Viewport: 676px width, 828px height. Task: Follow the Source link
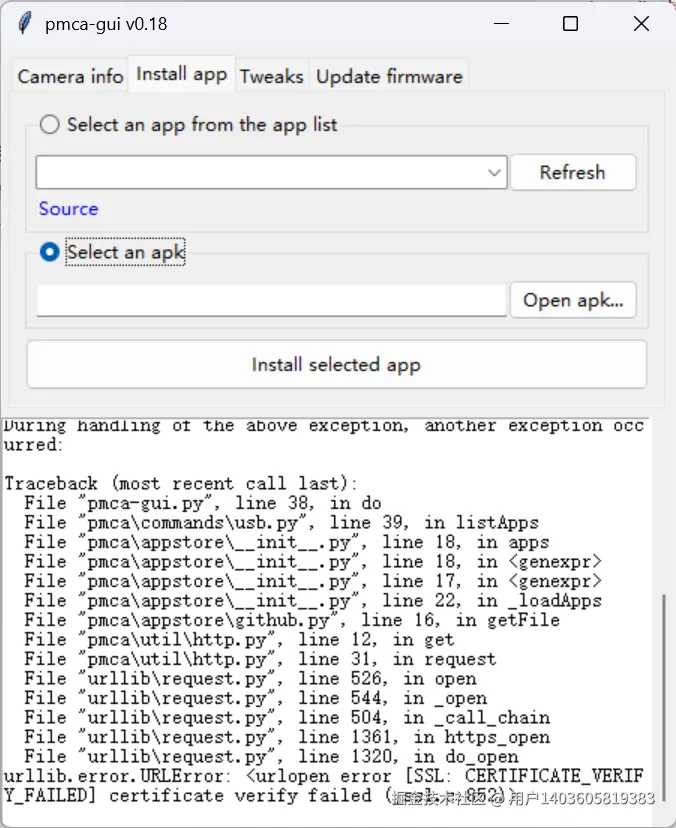[x=69, y=209]
